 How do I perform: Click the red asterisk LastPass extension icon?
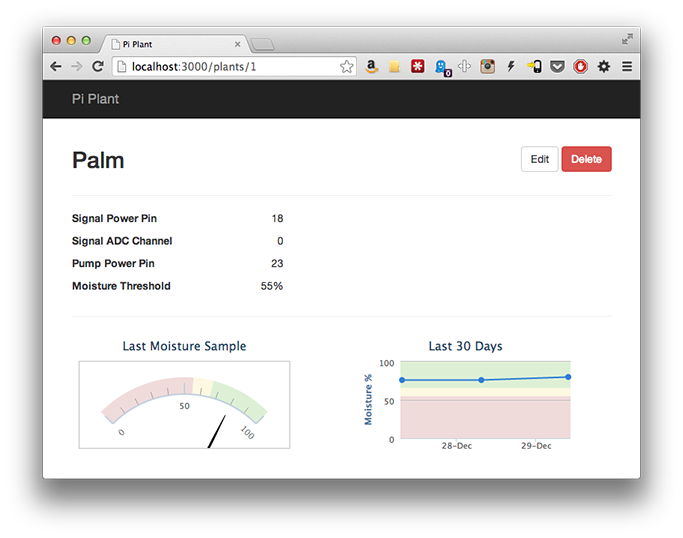(417, 66)
